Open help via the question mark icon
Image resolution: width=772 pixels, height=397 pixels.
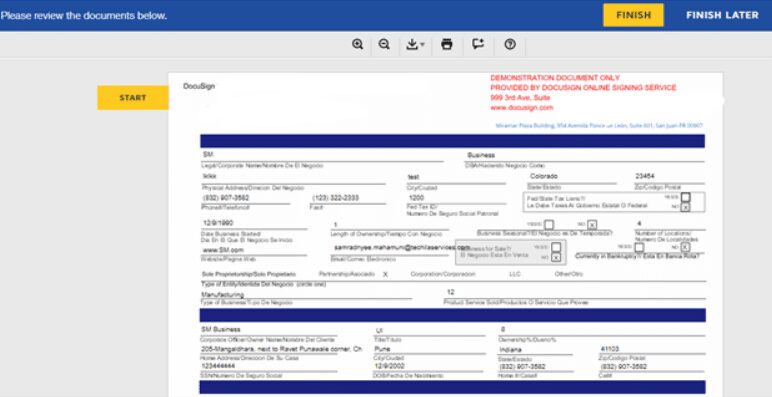(x=510, y=44)
